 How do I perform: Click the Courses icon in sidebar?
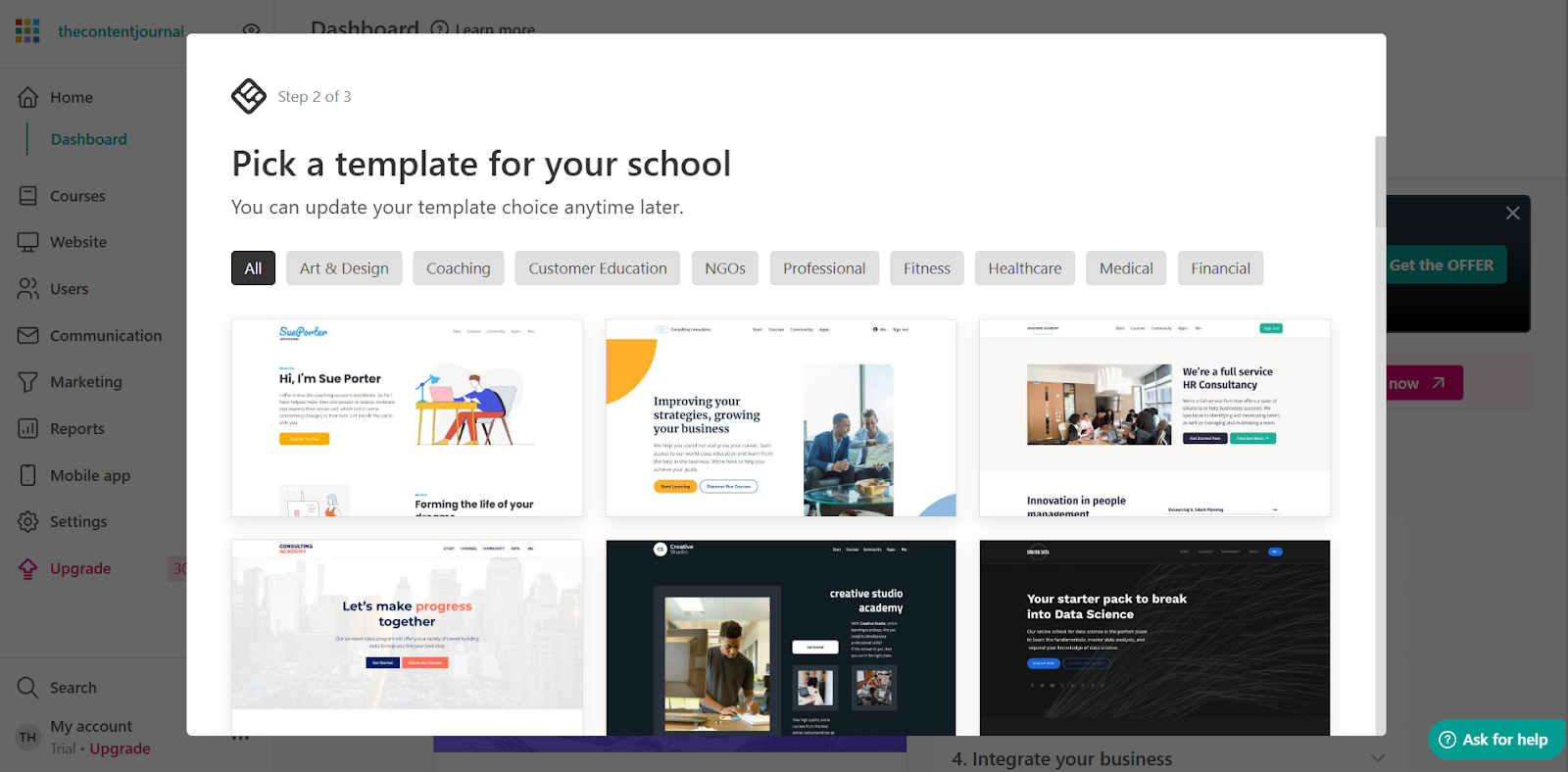click(x=28, y=196)
